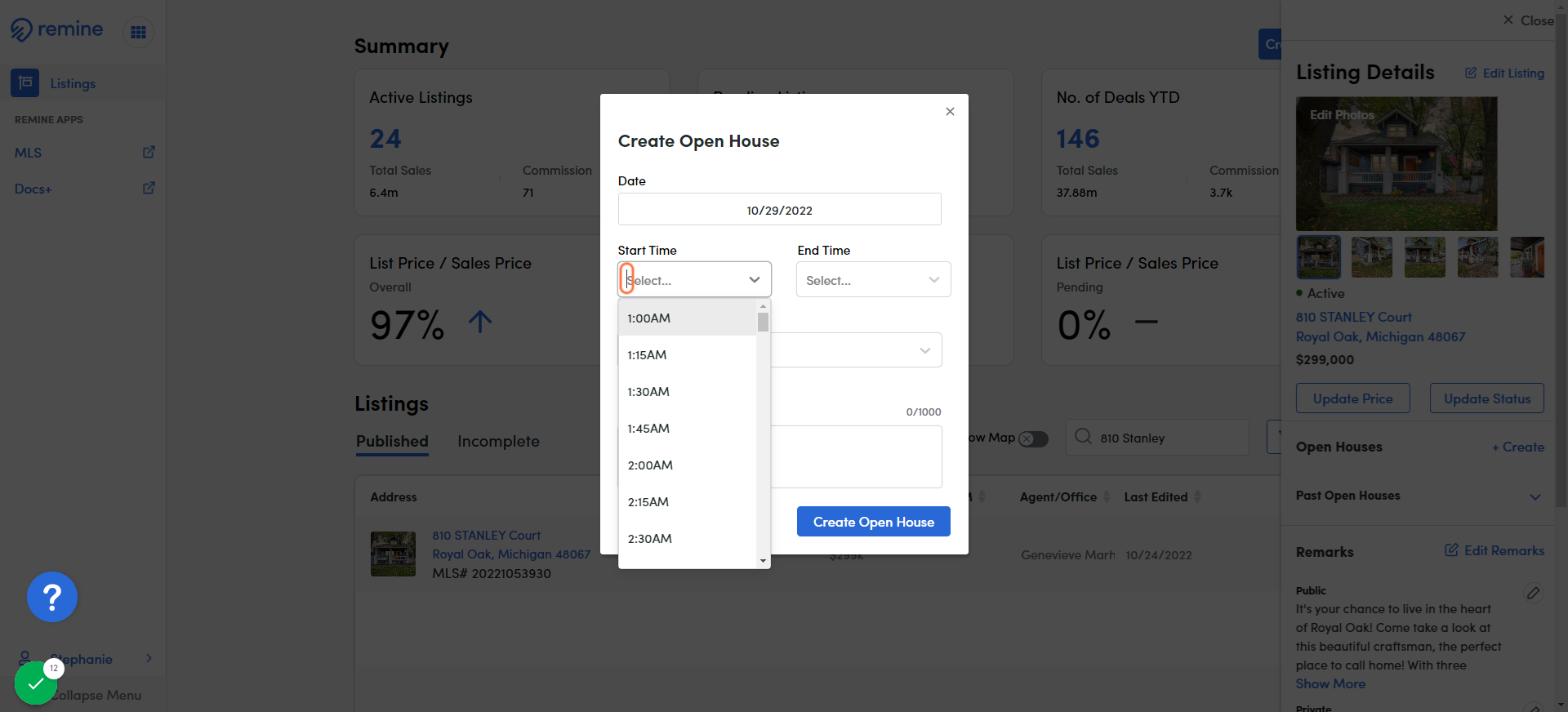This screenshot has height=712, width=1568.
Task: Click the Edit Listing pencil icon
Action: pyautogui.click(x=1471, y=73)
